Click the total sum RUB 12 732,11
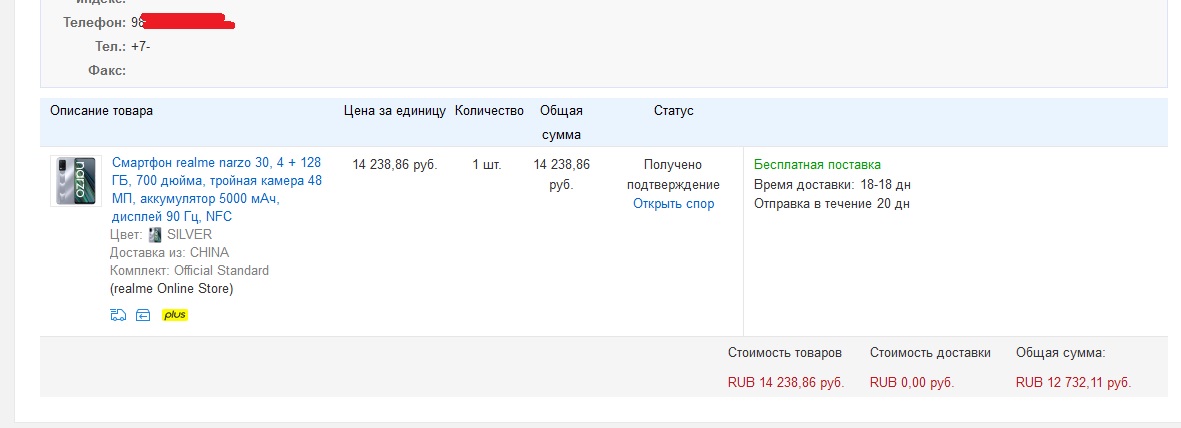1181x428 pixels. (x=1073, y=382)
